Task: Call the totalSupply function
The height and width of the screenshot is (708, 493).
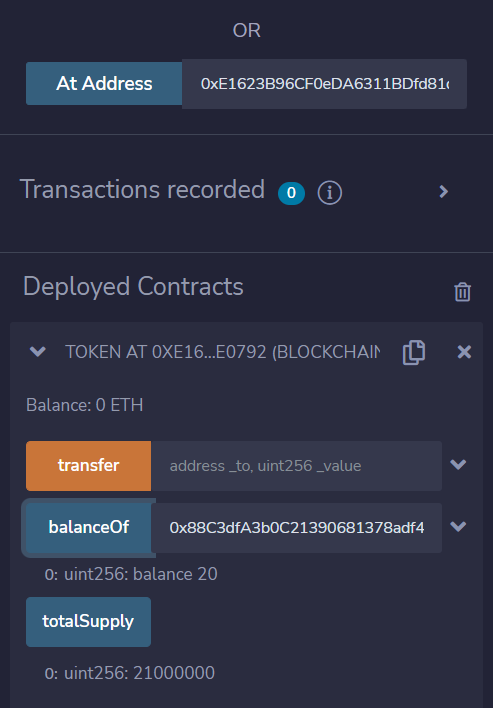Action: tap(88, 622)
